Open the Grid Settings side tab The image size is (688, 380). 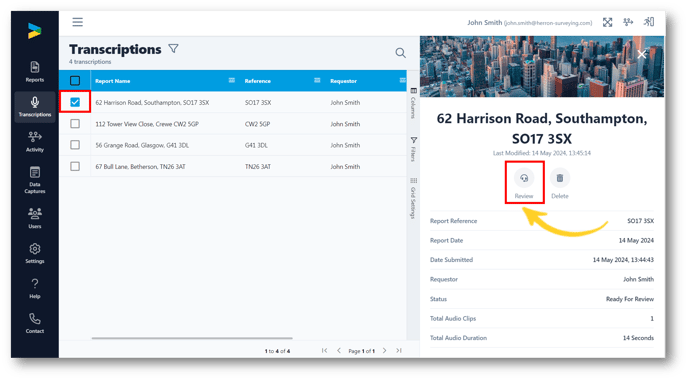413,198
